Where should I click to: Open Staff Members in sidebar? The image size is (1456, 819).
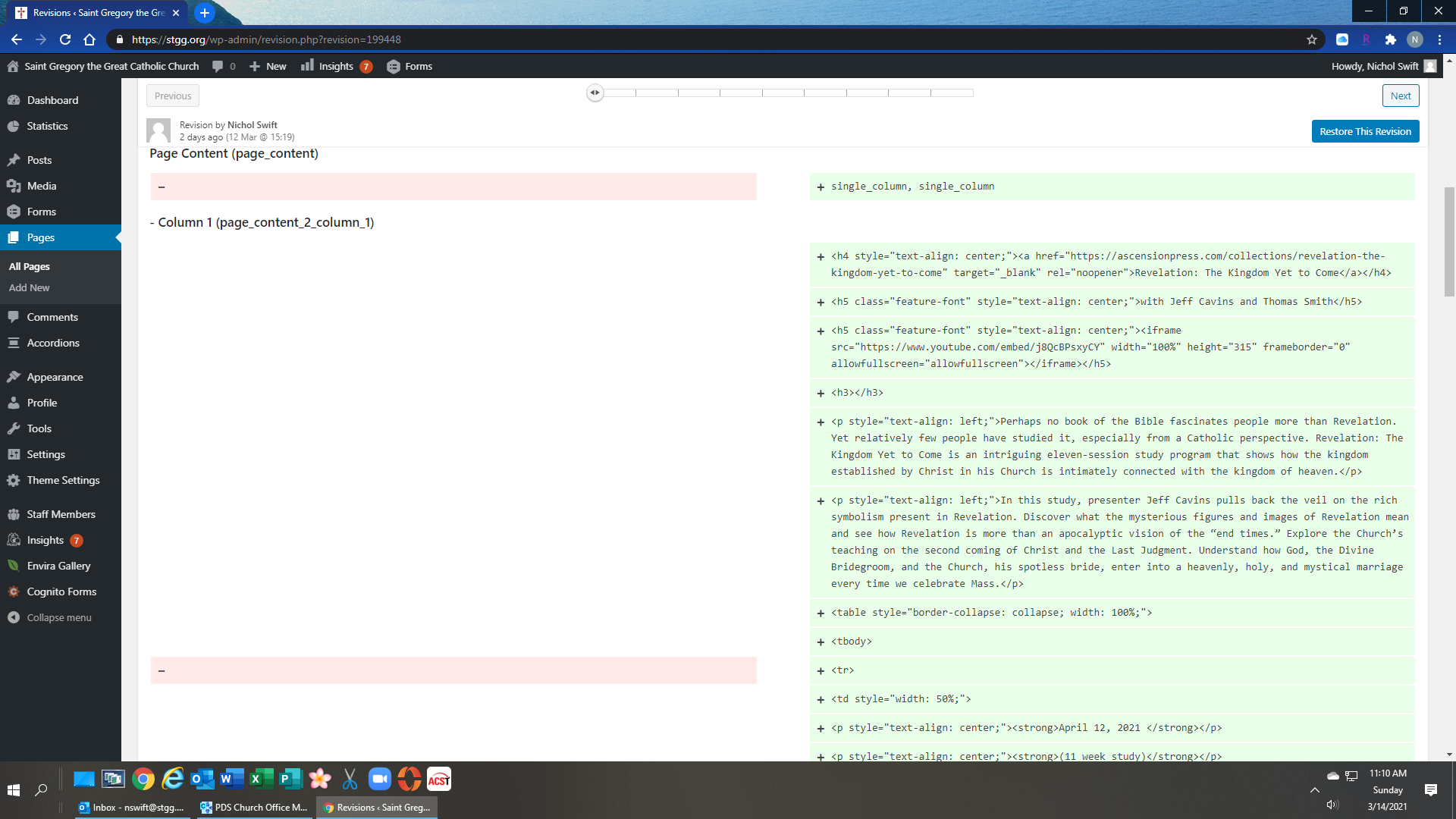click(x=61, y=514)
